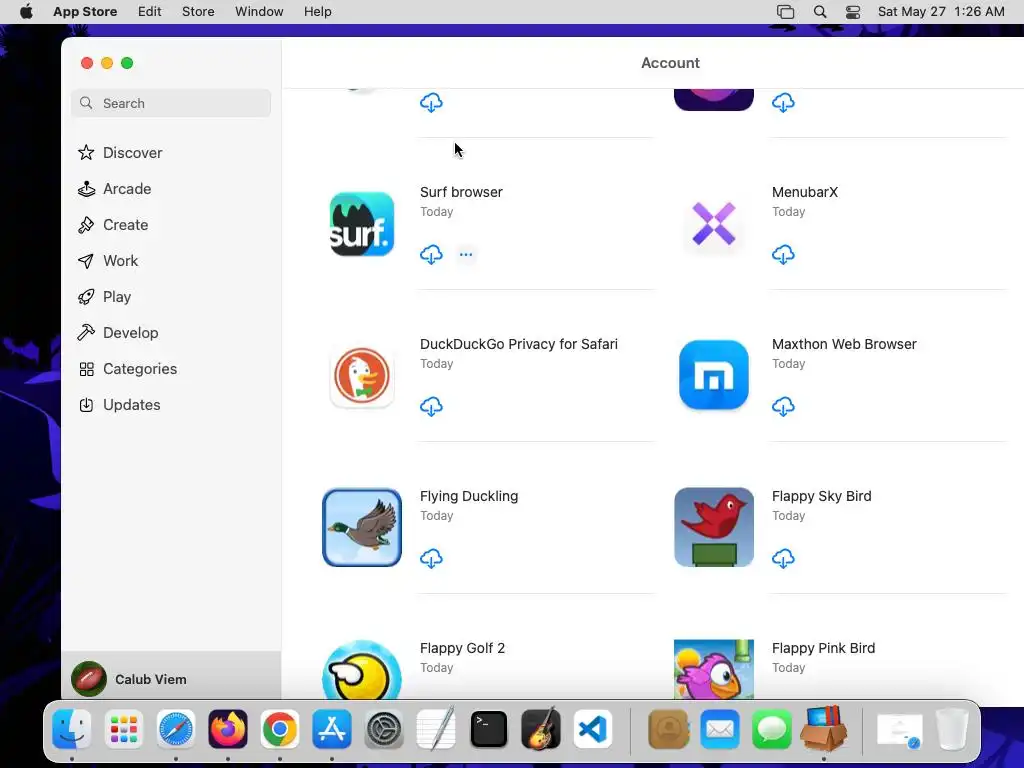Click DuckDuckGo Privacy for Safari title
This screenshot has height=768, width=1024.
click(x=519, y=344)
